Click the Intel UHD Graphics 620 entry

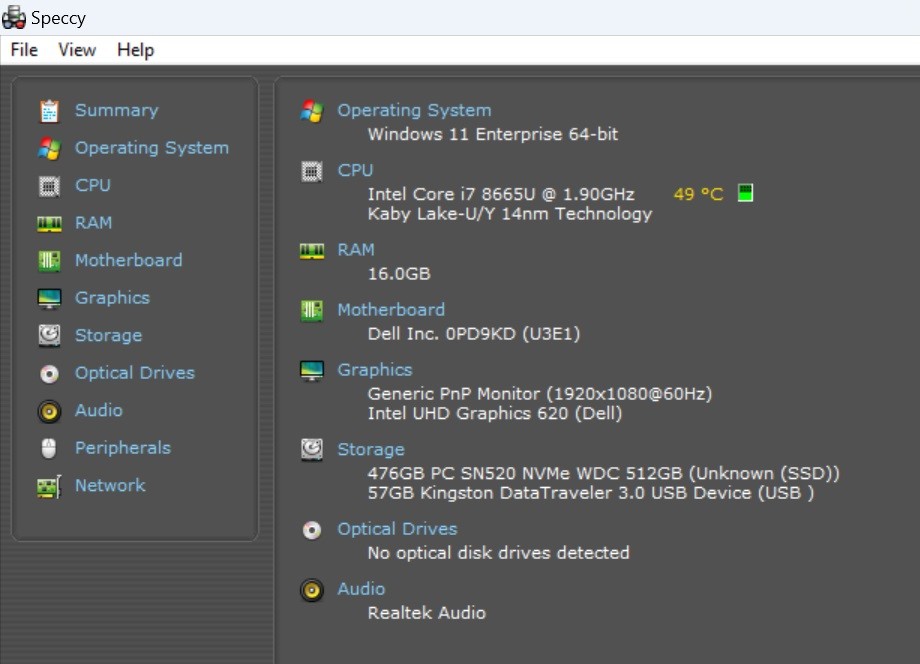coord(495,414)
